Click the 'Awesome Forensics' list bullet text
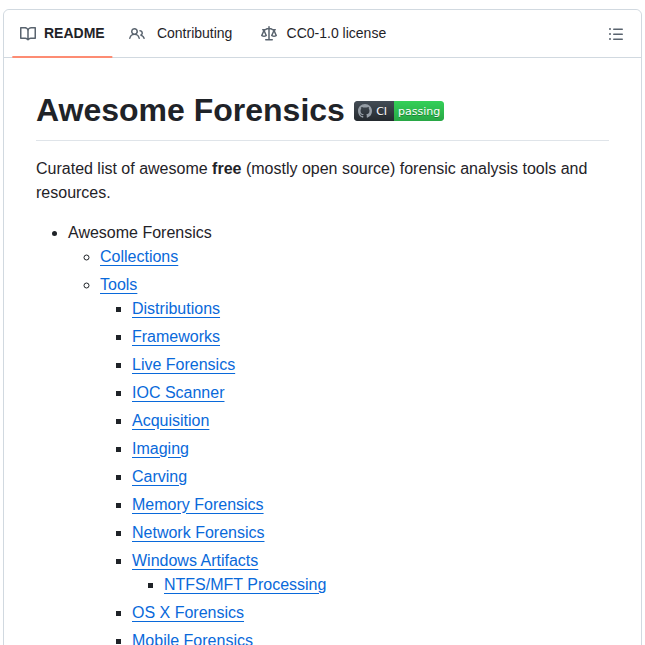The height and width of the screenshot is (645, 645). pos(140,233)
